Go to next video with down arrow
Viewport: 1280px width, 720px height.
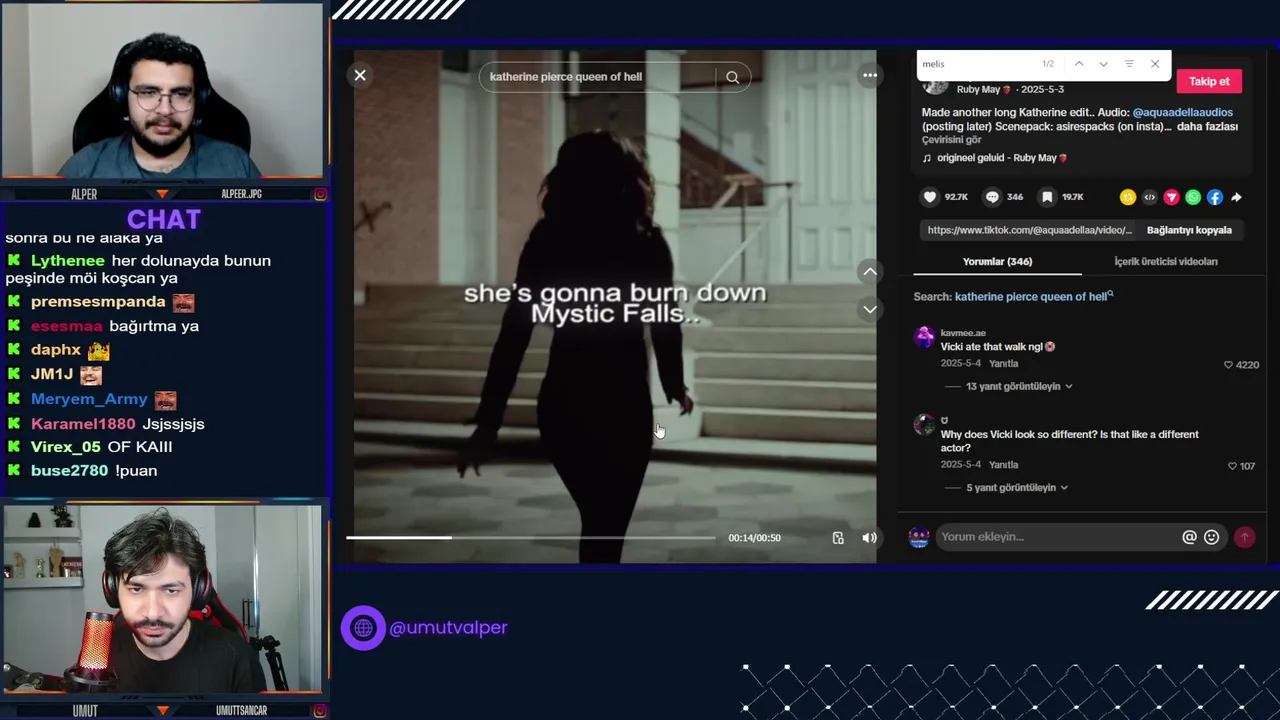click(x=870, y=309)
